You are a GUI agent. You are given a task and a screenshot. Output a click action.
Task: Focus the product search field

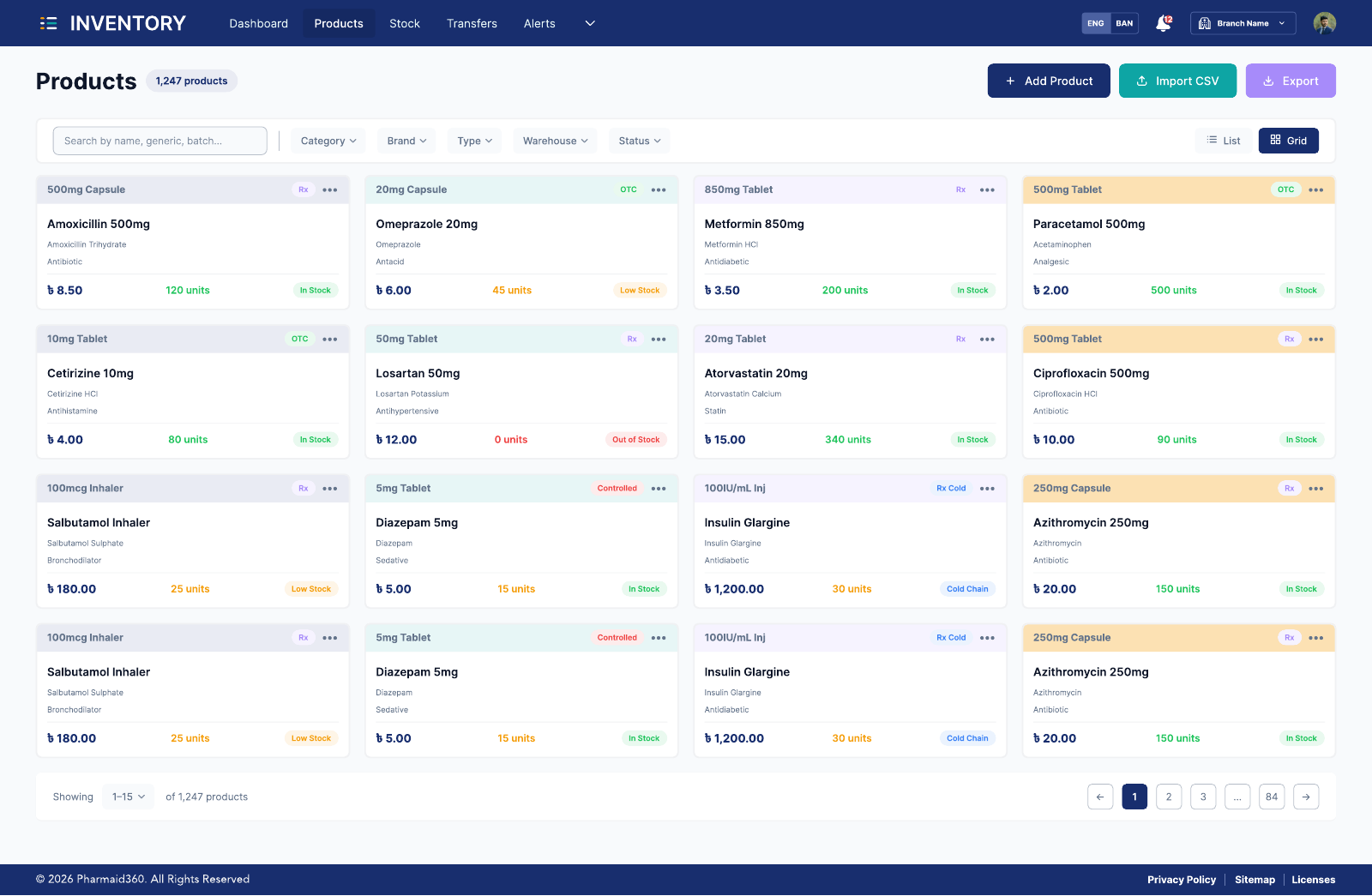(160, 141)
